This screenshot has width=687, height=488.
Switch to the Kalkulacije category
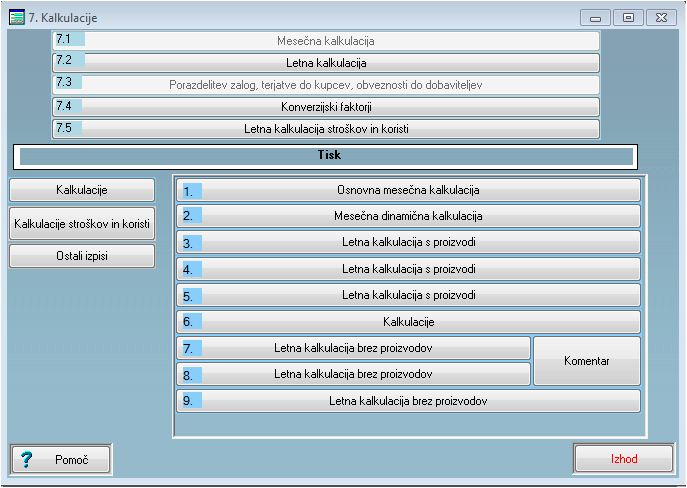82,190
